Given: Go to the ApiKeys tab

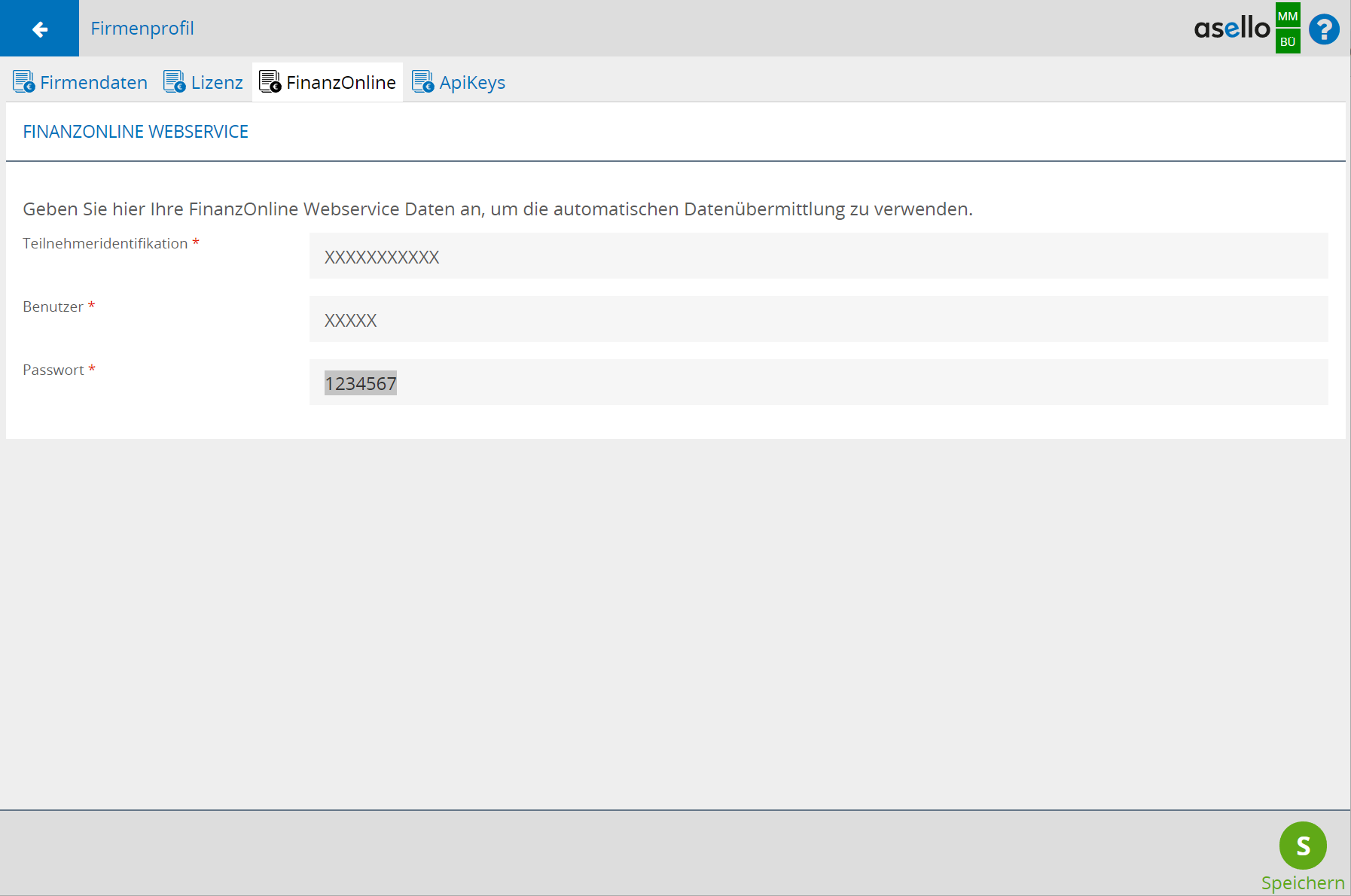Looking at the screenshot, I should (472, 83).
